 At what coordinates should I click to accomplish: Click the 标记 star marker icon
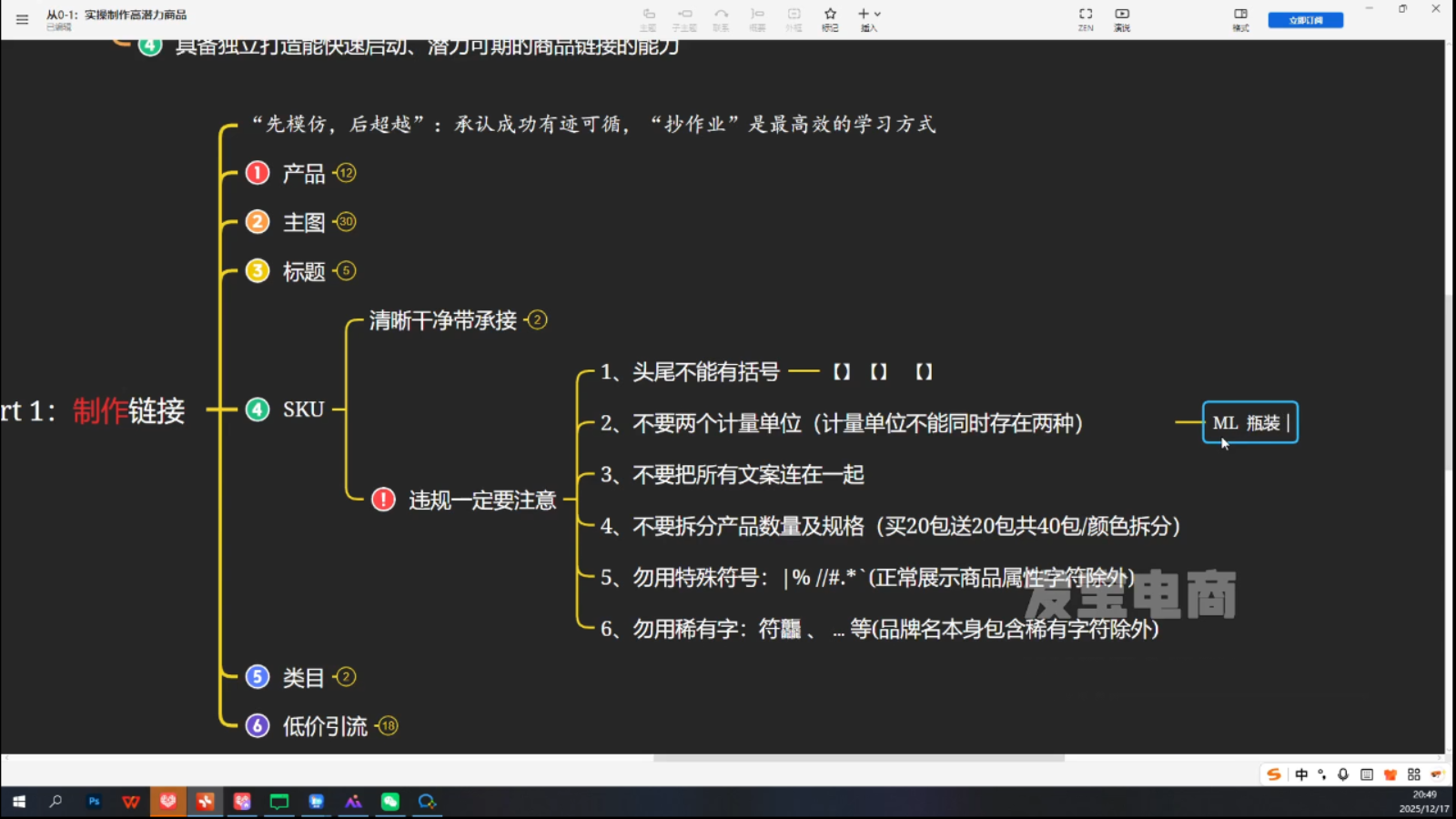pyautogui.click(x=830, y=18)
